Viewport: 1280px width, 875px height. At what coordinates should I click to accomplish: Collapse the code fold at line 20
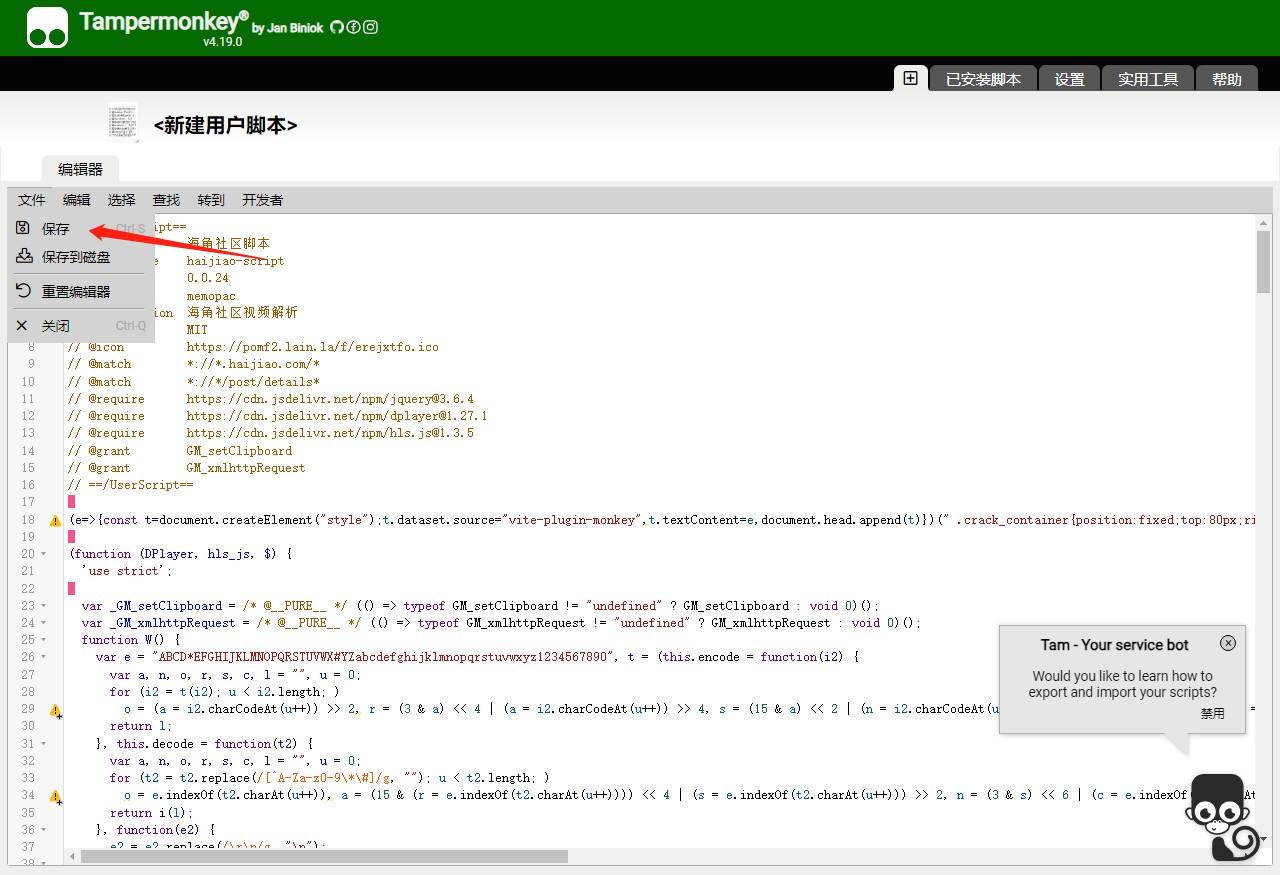[x=43, y=554]
